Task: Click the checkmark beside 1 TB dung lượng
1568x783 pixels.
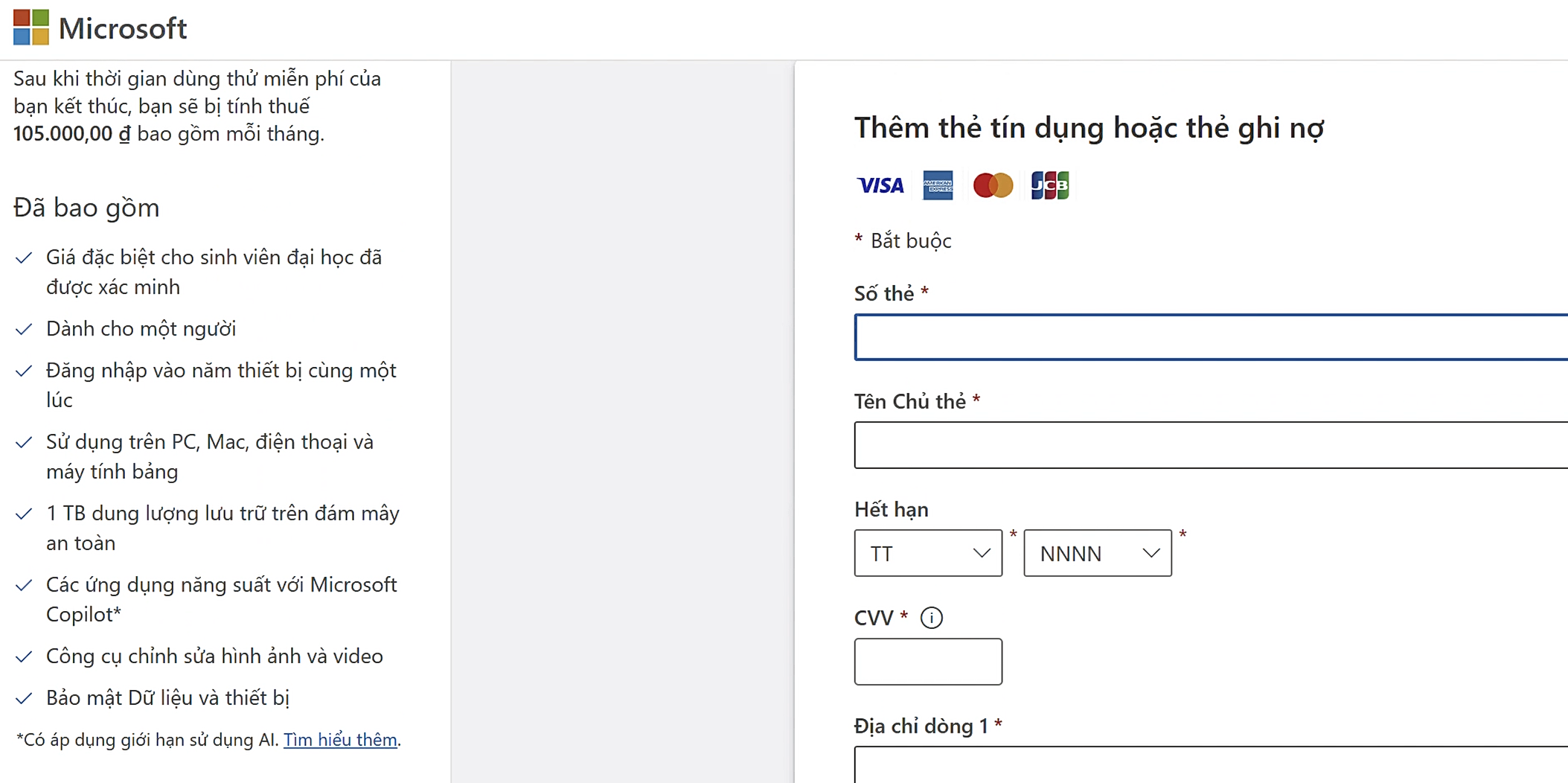Action: click(x=24, y=514)
